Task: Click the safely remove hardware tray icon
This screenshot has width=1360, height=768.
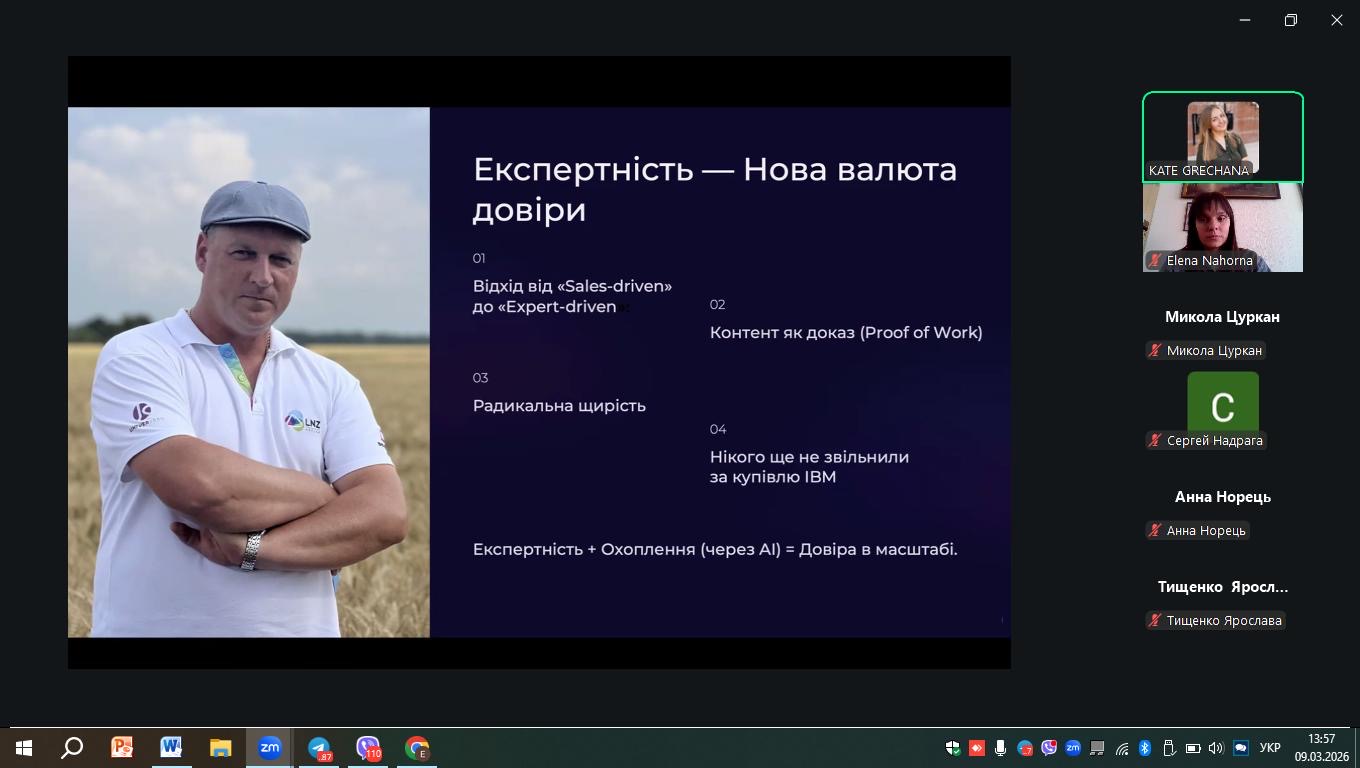Action: pos(1169,748)
